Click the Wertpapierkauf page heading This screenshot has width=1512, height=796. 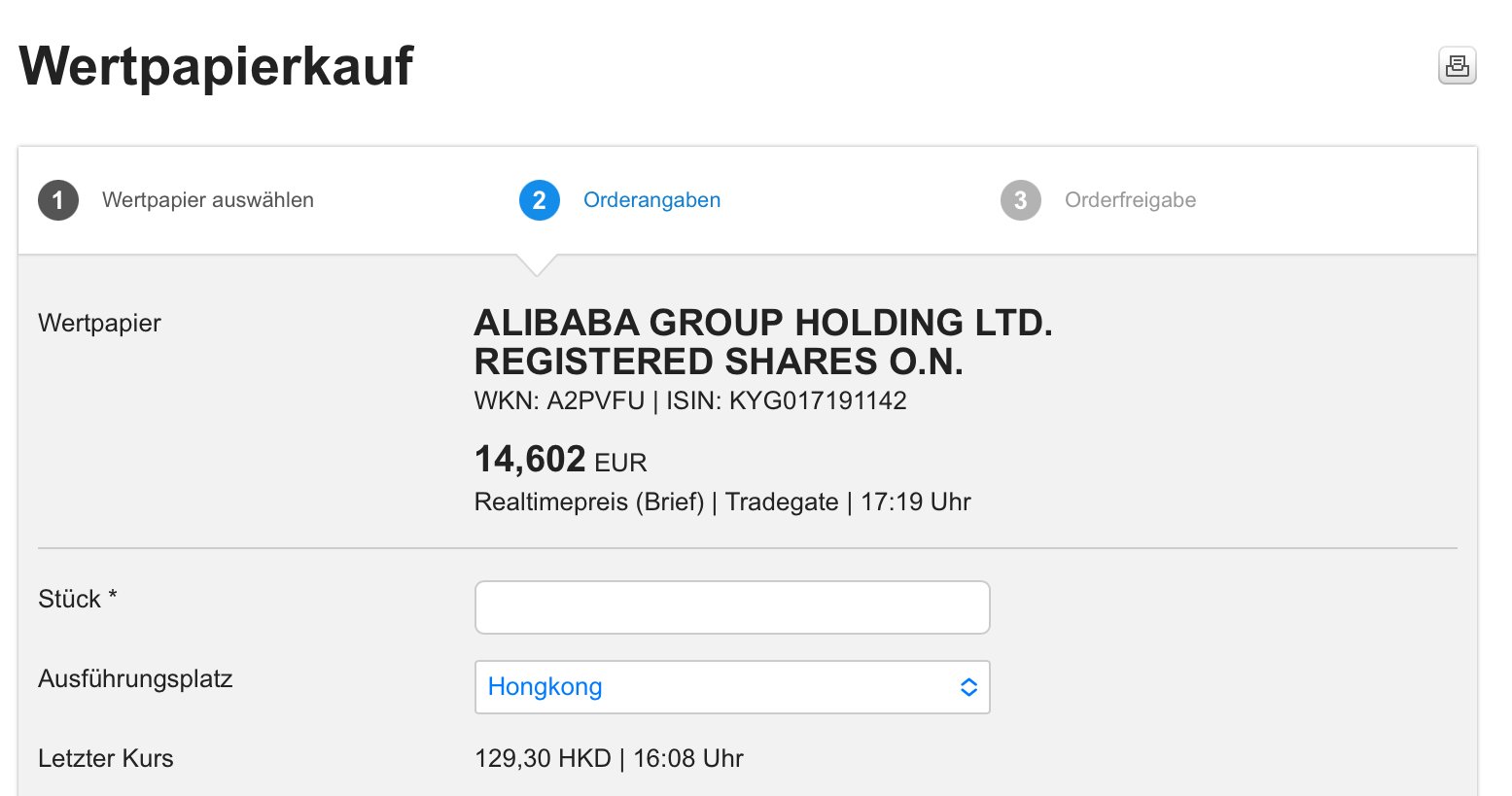[x=216, y=66]
